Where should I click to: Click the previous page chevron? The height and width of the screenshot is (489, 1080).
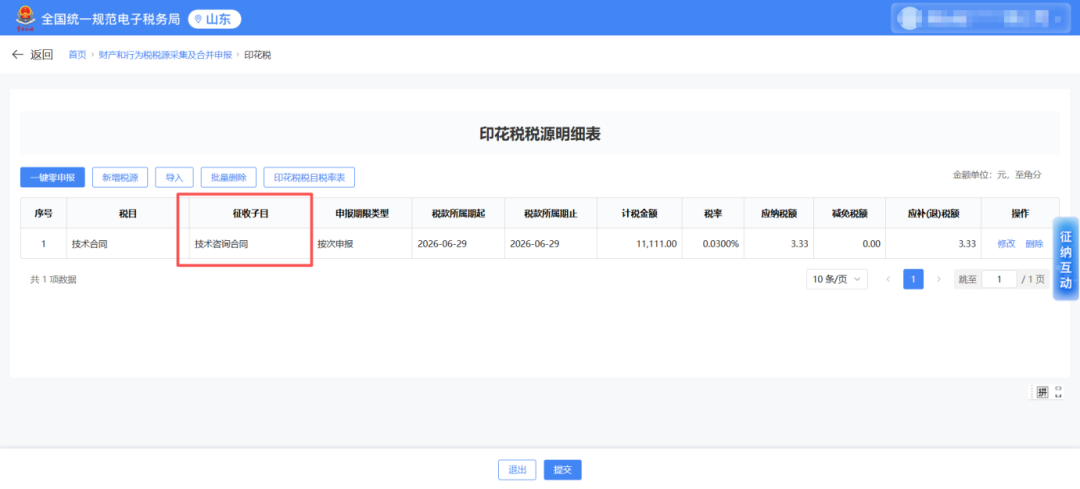pos(888,279)
